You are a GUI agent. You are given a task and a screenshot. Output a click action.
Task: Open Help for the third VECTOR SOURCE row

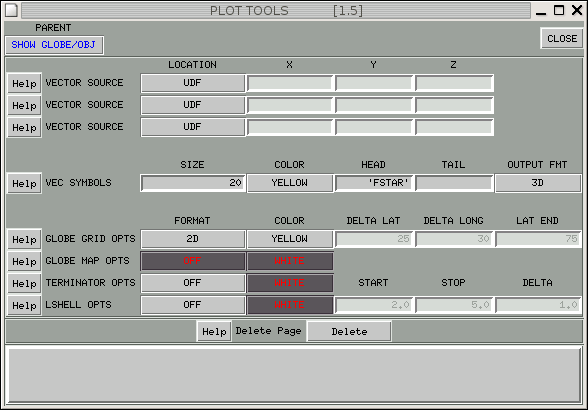(x=24, y=128)
